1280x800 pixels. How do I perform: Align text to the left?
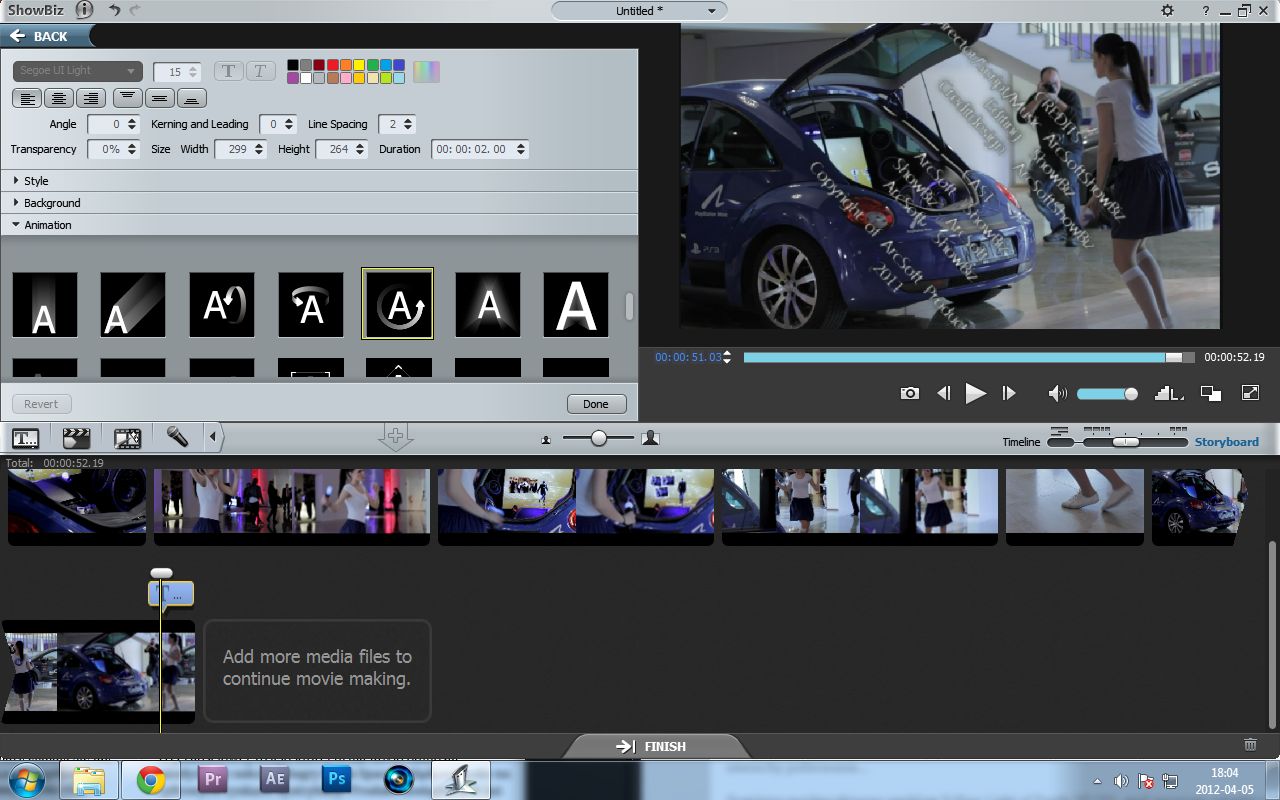click(28, 98)
